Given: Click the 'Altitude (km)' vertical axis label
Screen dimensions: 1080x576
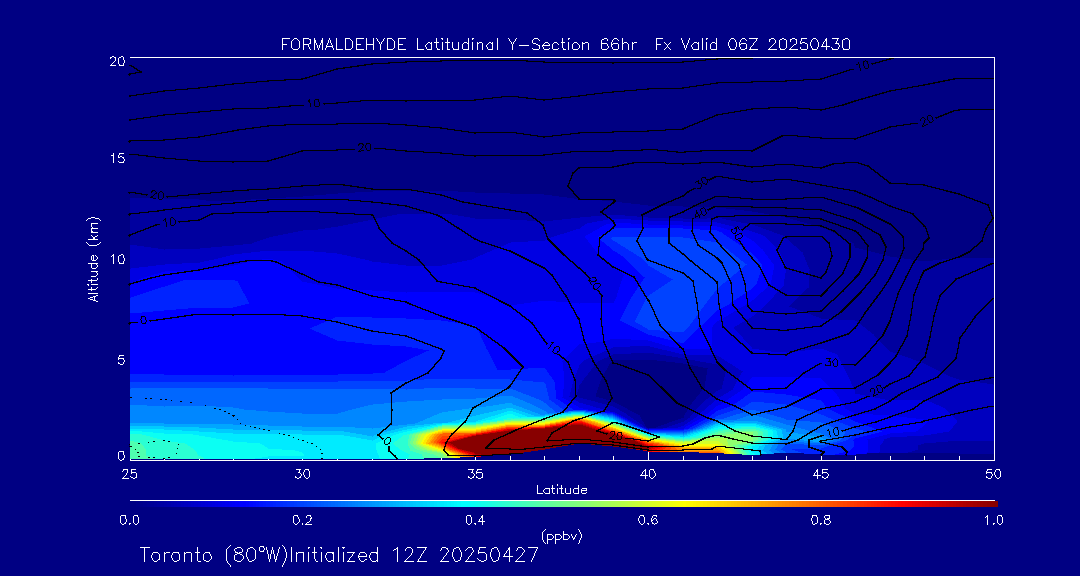Looking at the screenshot, I should click(x=93, y=258).
